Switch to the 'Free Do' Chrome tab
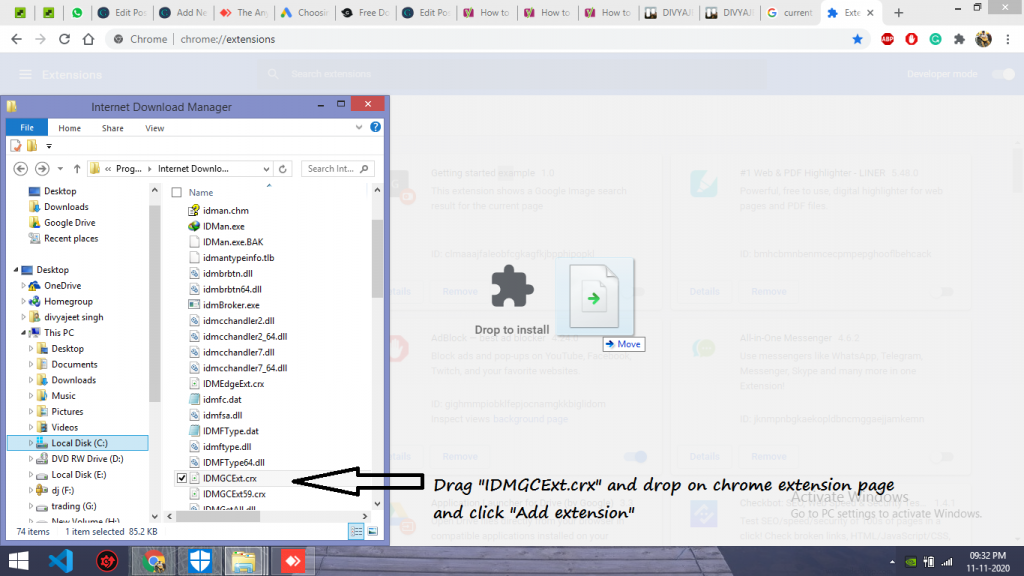Viewport: 1024px width, 576px height. coord(366,12)
